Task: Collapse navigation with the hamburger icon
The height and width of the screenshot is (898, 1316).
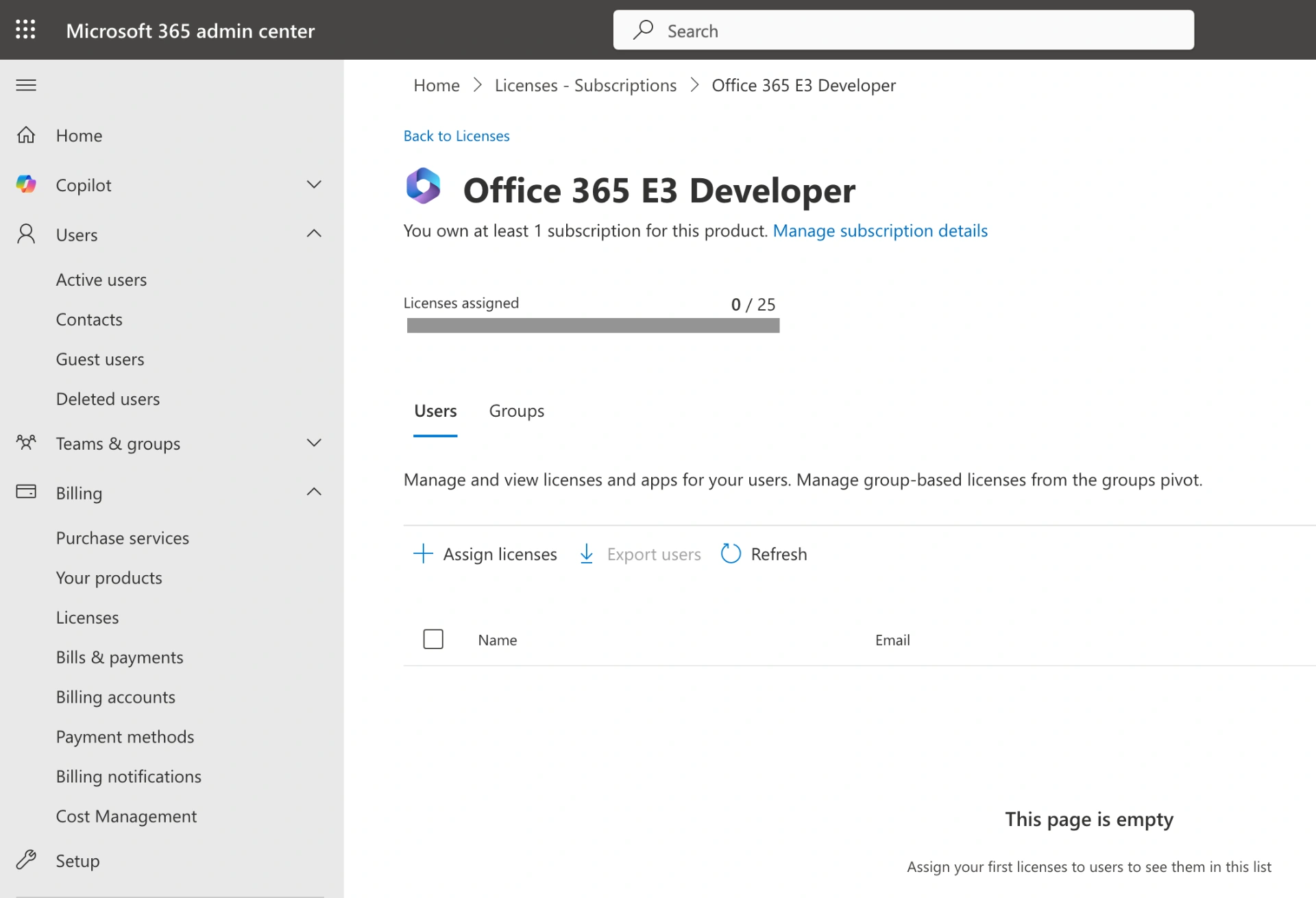Action: point(26,85)
